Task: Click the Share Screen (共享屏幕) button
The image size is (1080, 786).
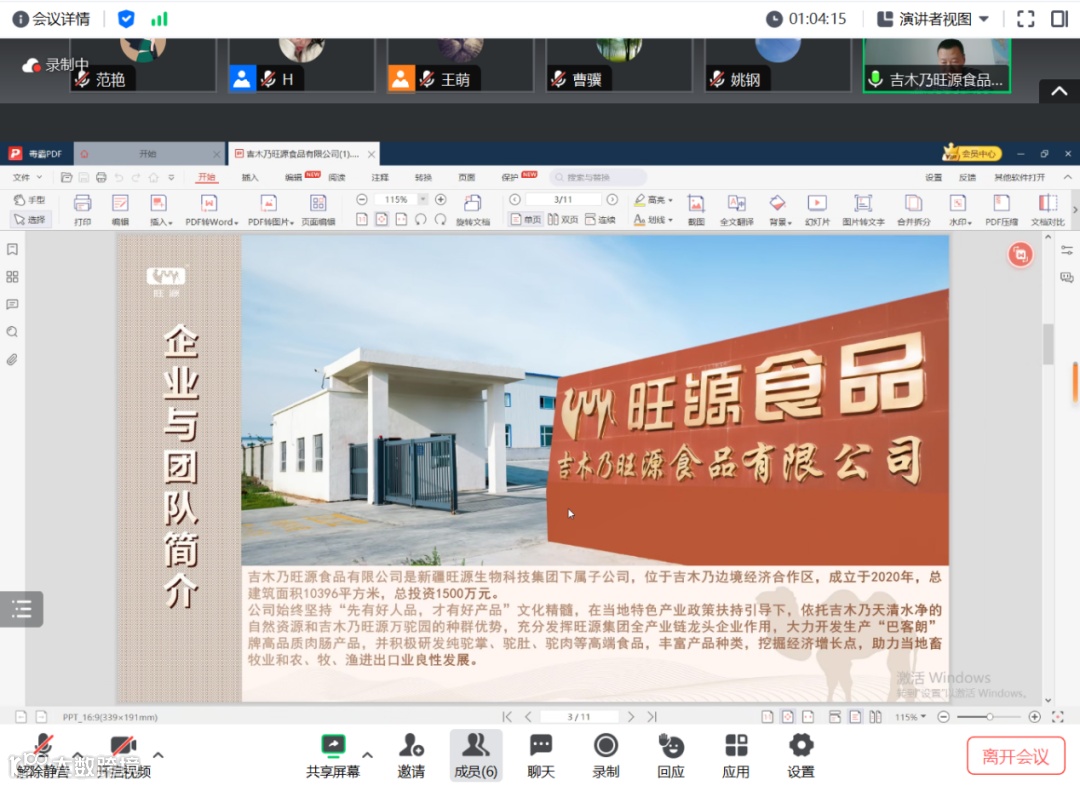Action: (333, 756)
